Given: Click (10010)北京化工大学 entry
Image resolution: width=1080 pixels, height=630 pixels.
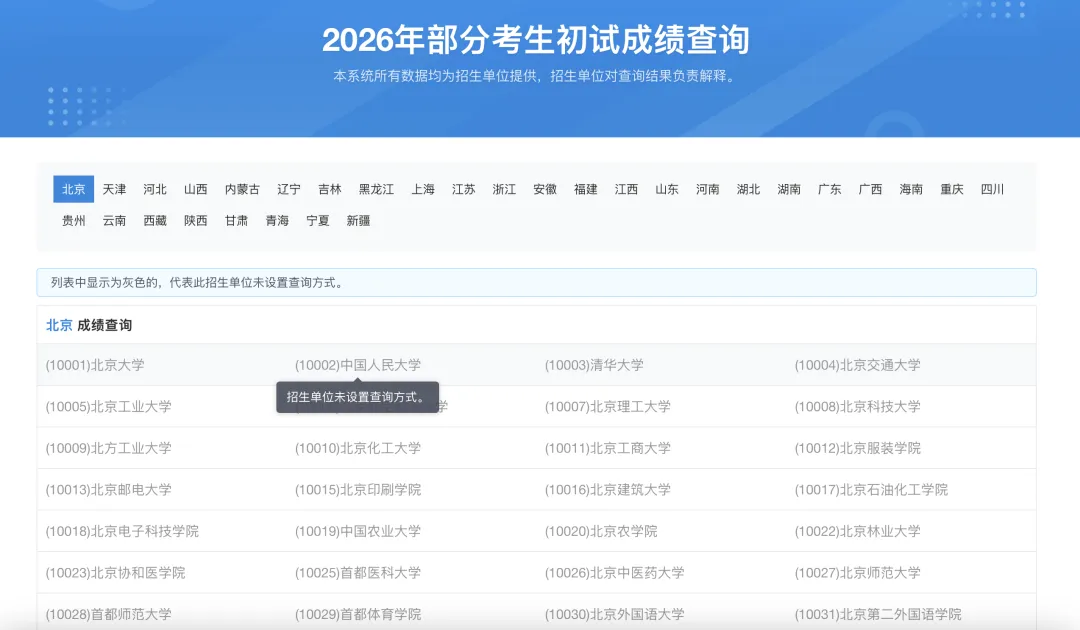Looking at the screenshot, I should click(x=357, y=448).
